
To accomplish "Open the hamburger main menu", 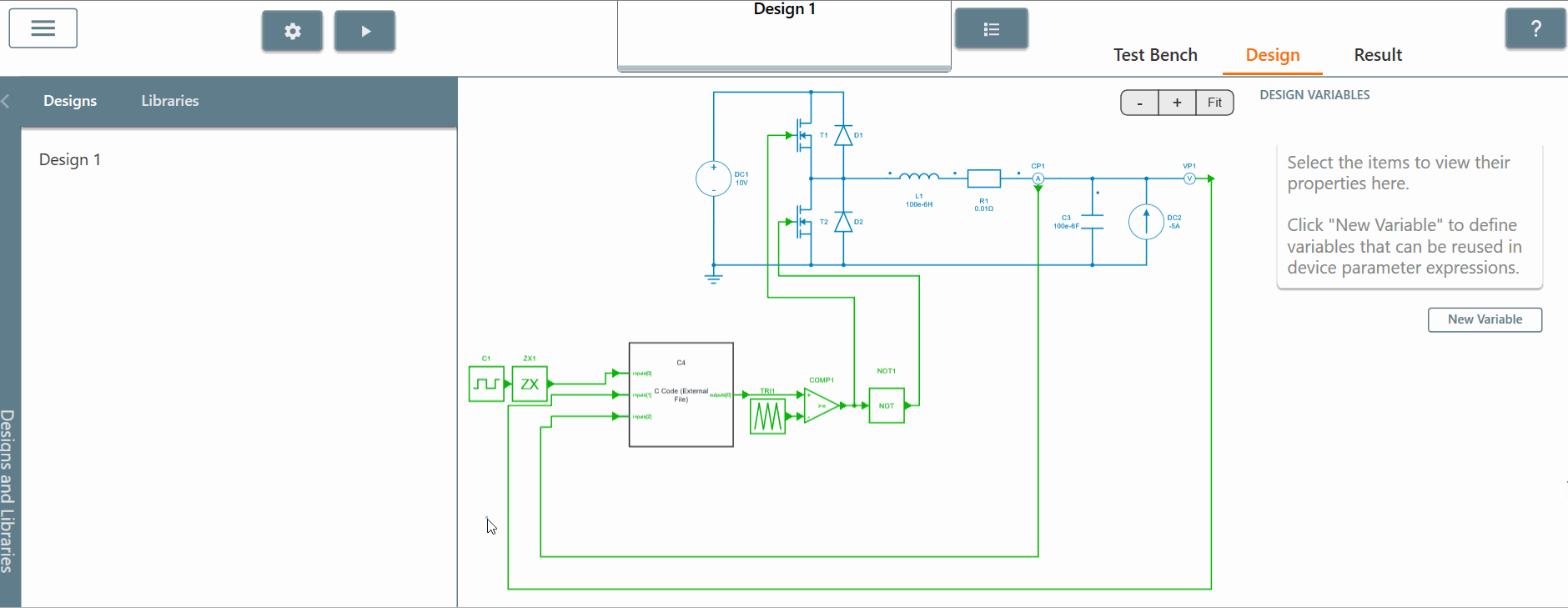I will click(43, 28).
